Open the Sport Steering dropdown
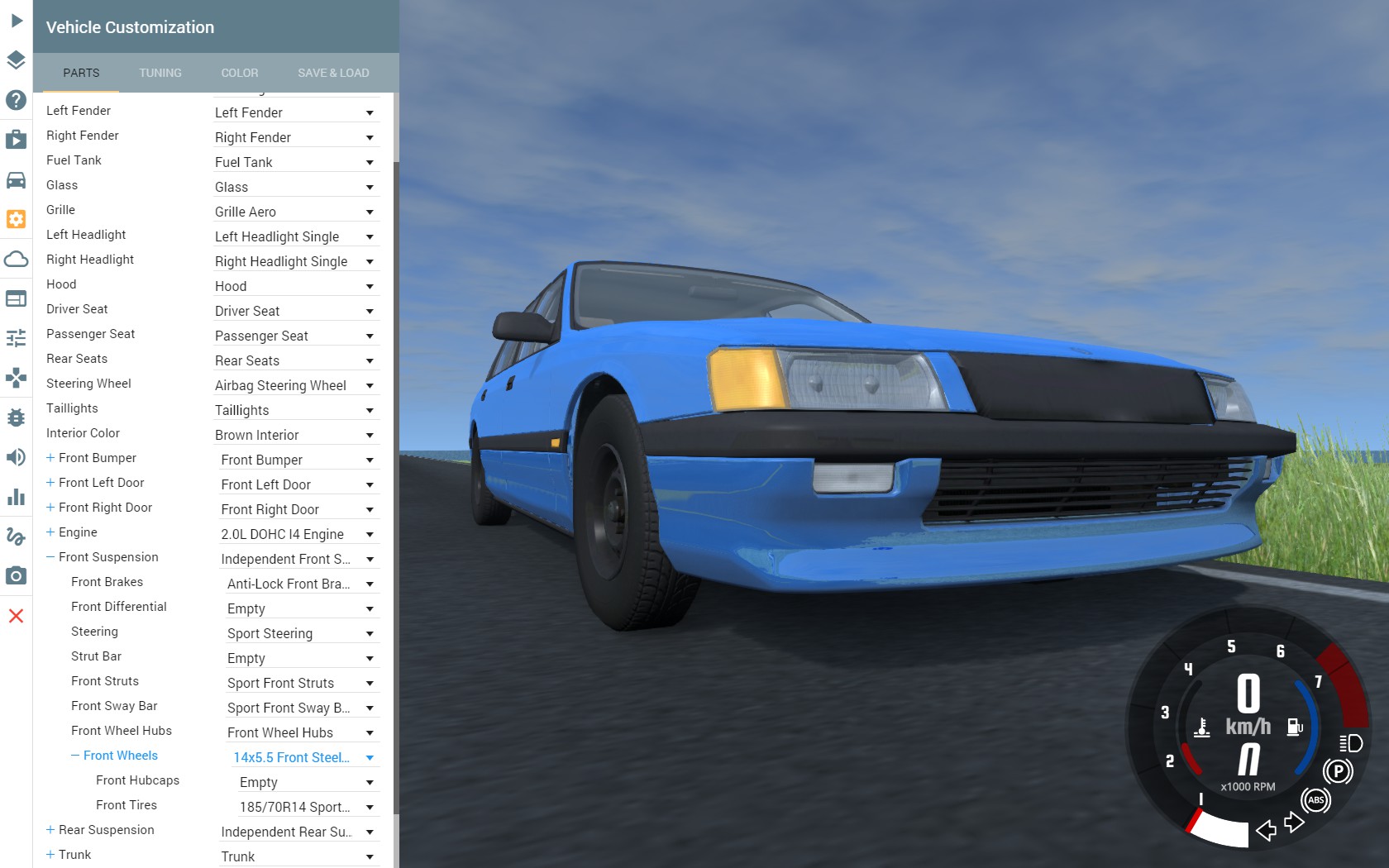This screenshot has height=868, width=1389. pos(303,633)
